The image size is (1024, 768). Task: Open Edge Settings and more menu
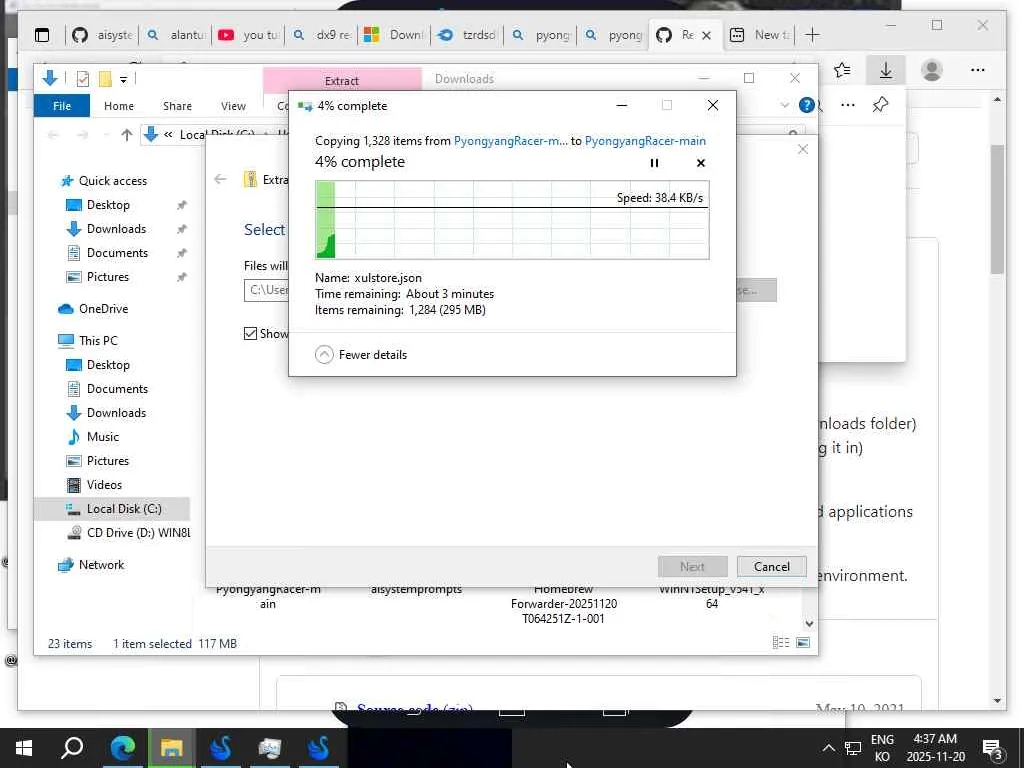coord(978,70)
